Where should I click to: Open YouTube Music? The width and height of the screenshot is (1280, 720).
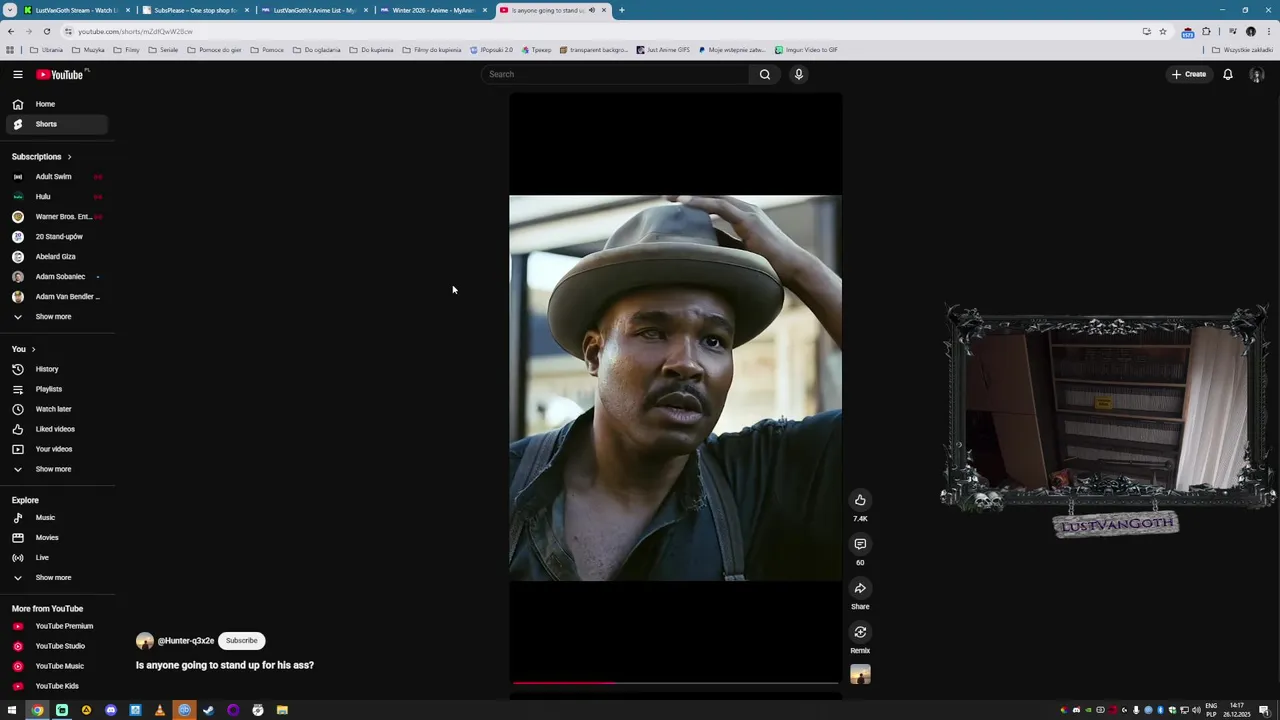[57, 666]
